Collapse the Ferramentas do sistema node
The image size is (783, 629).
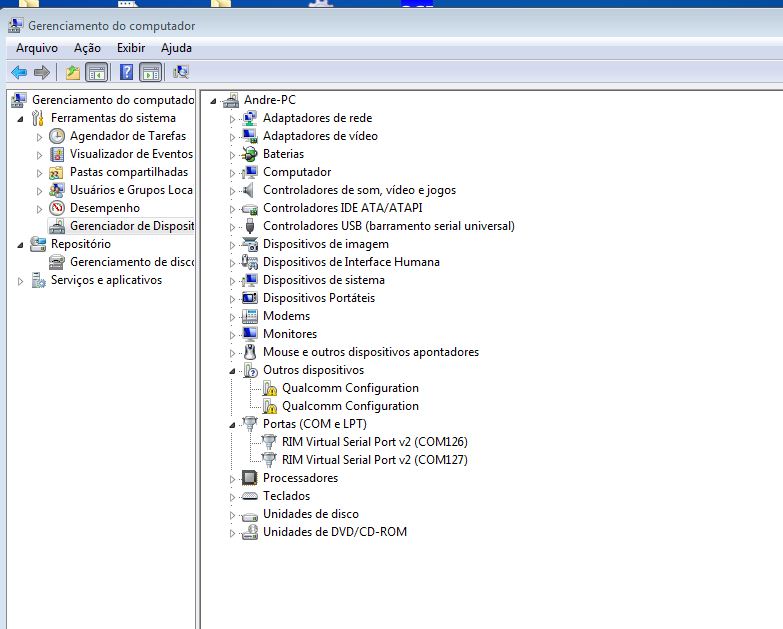click(20, 119)
